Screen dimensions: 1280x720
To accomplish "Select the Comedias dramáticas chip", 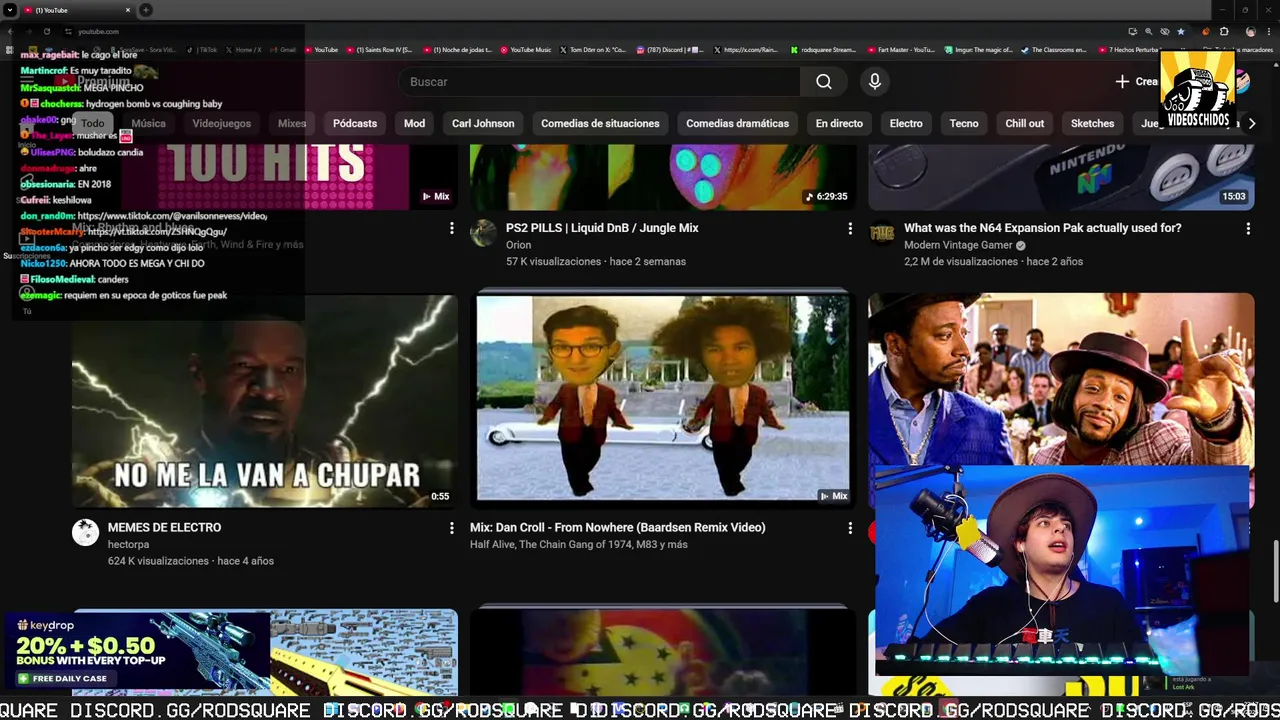I will 737,124.
